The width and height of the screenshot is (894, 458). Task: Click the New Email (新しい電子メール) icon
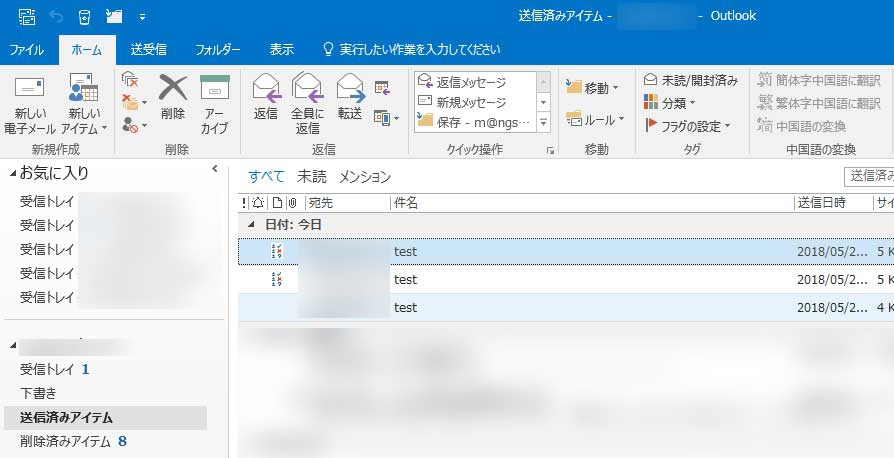coord(29,89)
